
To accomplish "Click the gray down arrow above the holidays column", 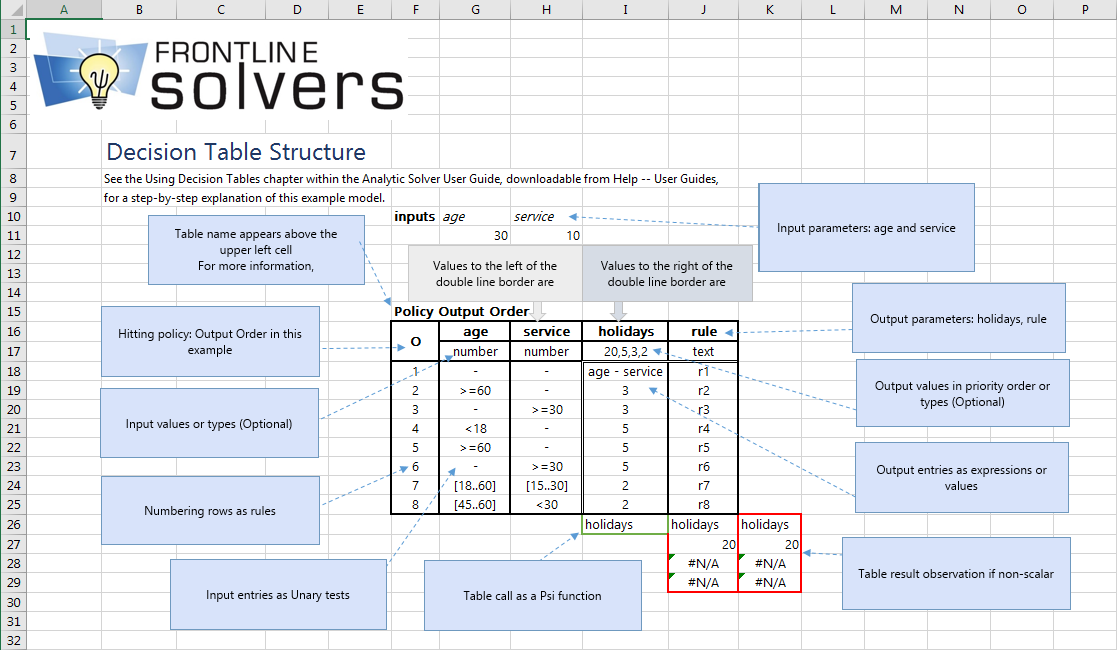I will (618, 310).
